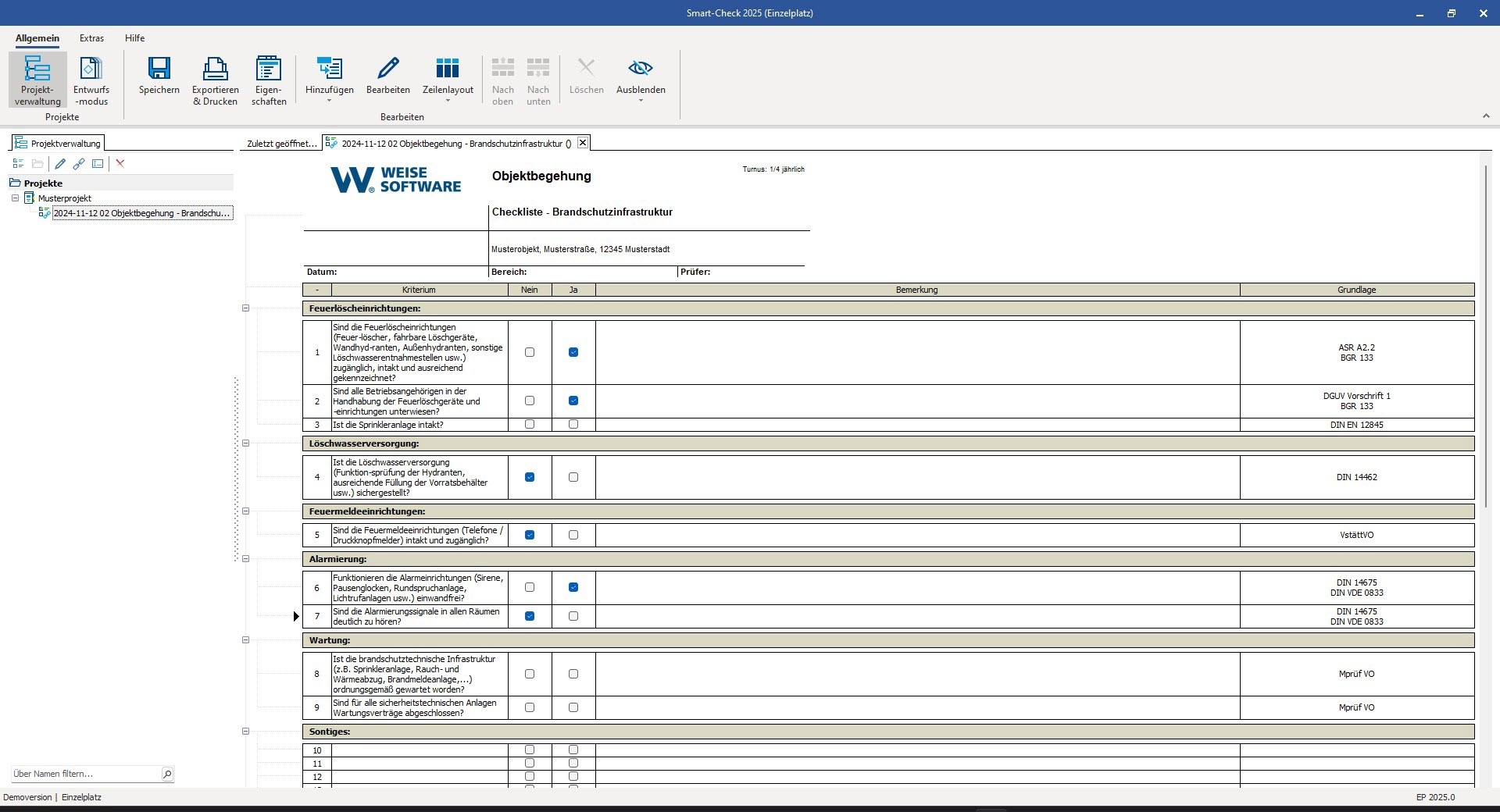Uncheck Nein for Löschwasserversorgung row 4

[530, 477]
